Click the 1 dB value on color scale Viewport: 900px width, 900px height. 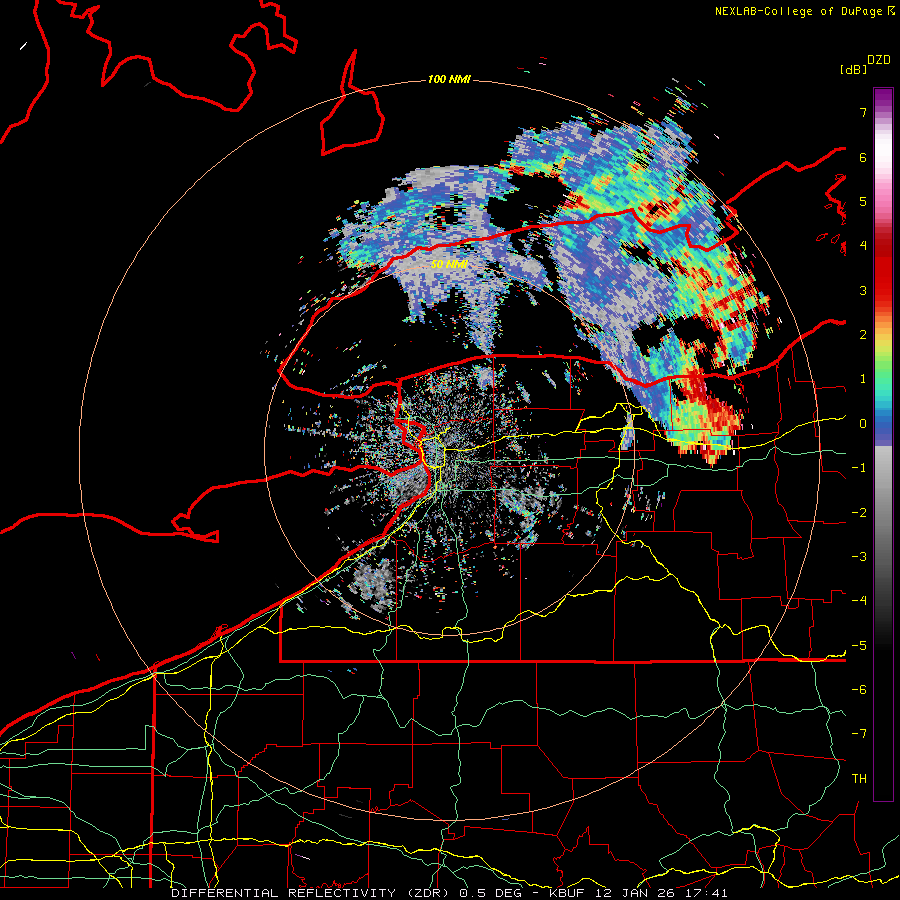(863, 379)
